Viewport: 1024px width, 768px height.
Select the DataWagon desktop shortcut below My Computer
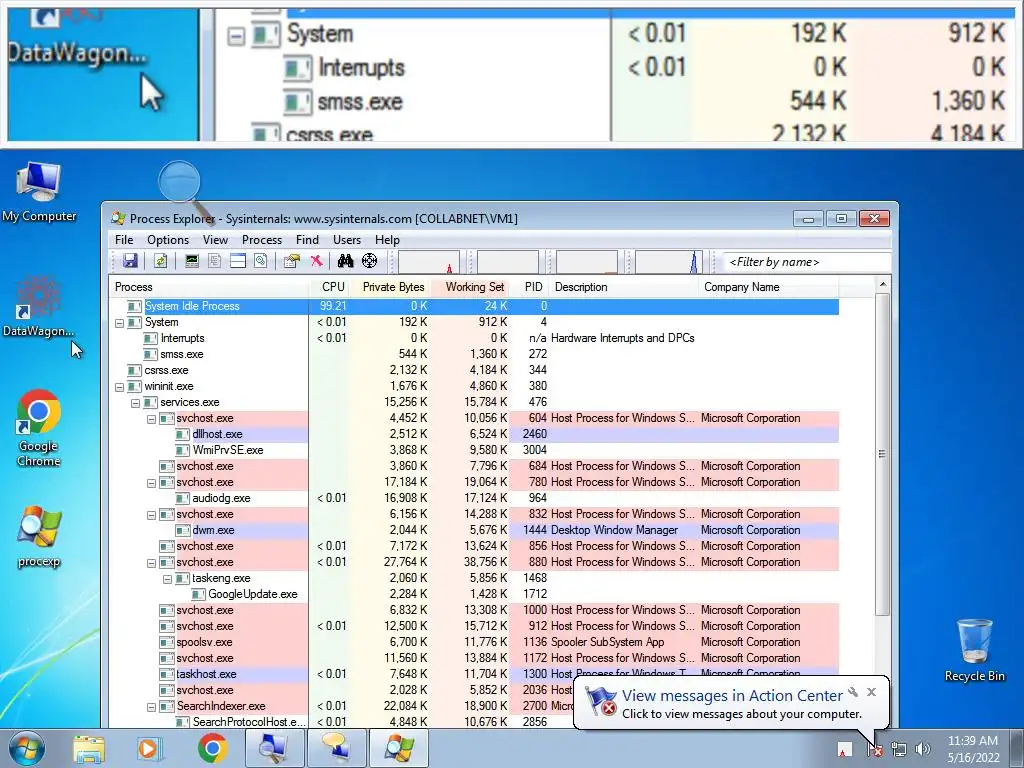click(x=39, y=307)
